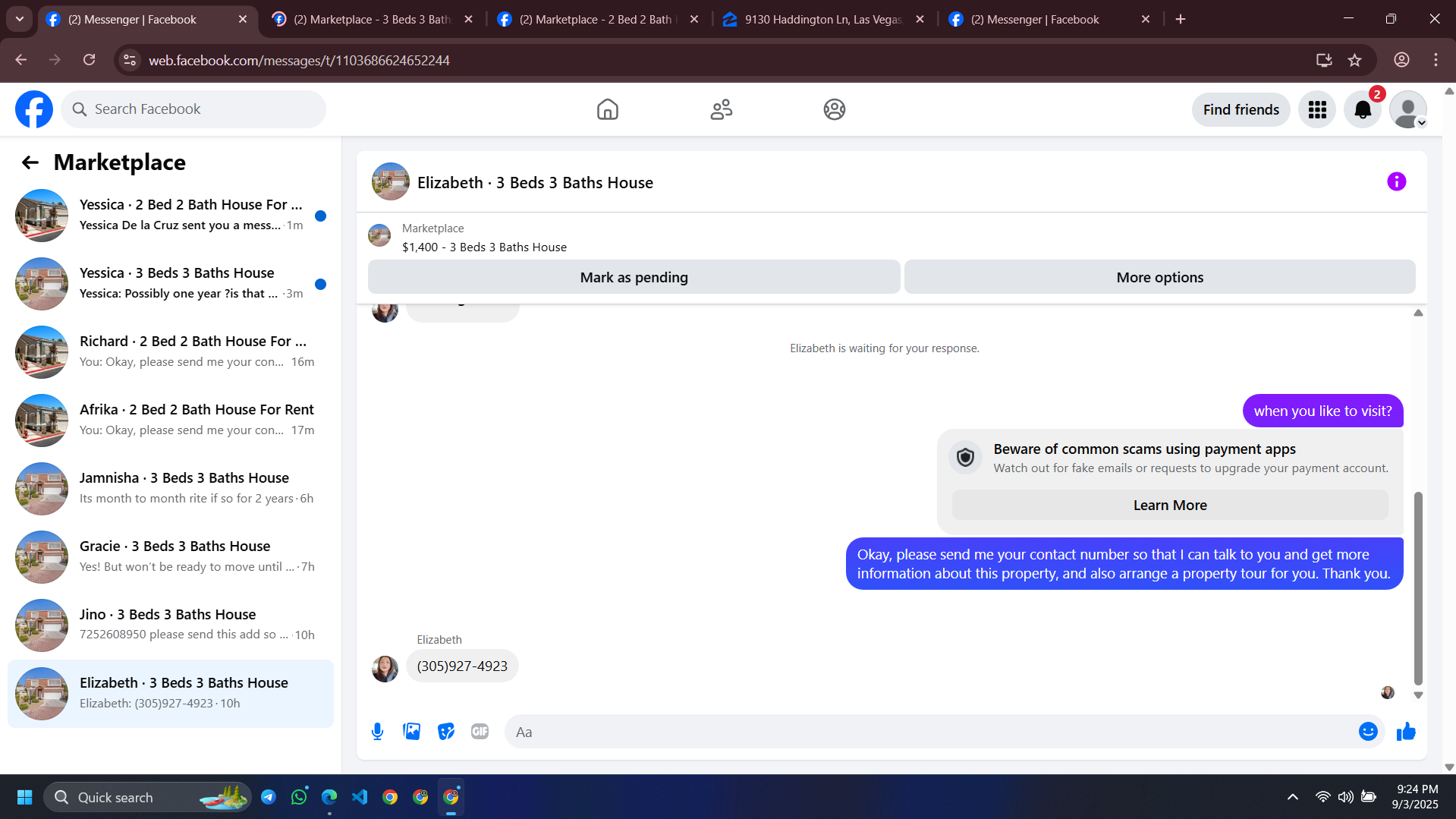Select Elizabeth 3 Beds 3 Baths conversation

tap(171, 694)
